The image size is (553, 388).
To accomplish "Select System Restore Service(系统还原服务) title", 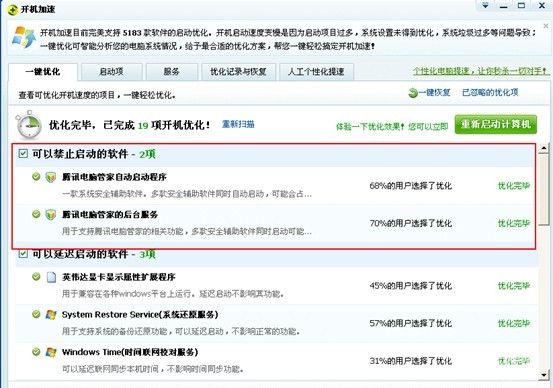I will tap(140, 315).
